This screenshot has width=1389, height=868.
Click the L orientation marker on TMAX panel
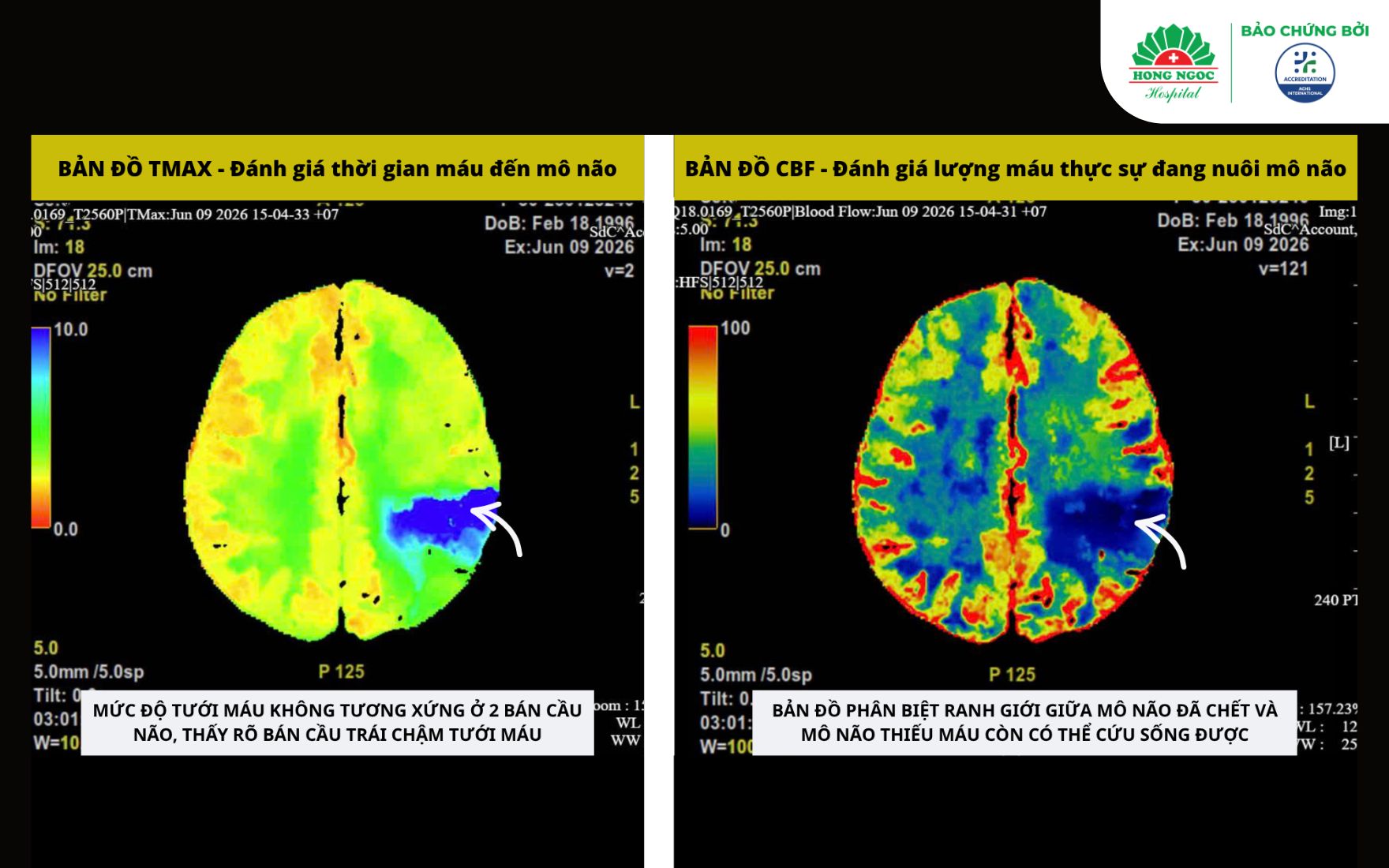tap(634, 402)
